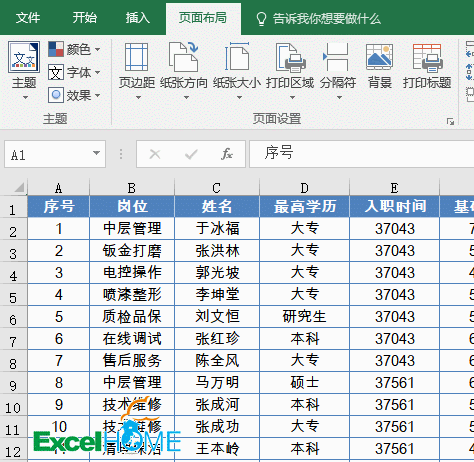Click the 效果 theme effects icon
Image resolution: width=474 pixels, height=462 pixels.
(x=56, y=95)
